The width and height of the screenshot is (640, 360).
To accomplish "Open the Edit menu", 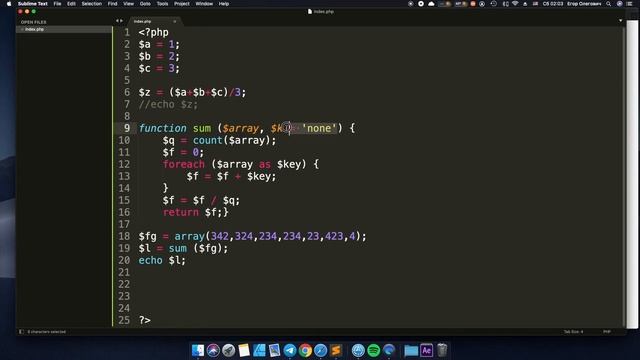I will coord(71,4).
